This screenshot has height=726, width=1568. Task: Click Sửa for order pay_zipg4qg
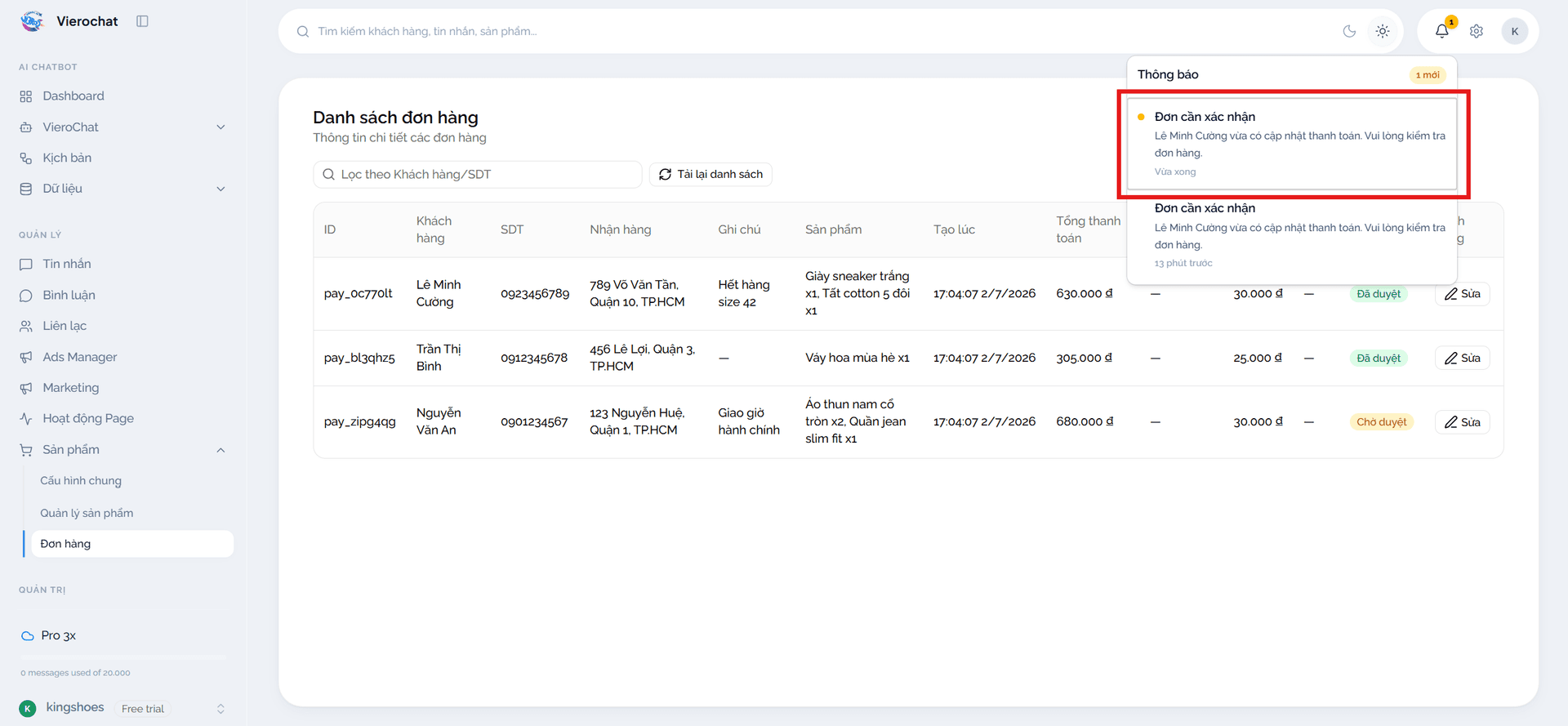(1462, 422)
